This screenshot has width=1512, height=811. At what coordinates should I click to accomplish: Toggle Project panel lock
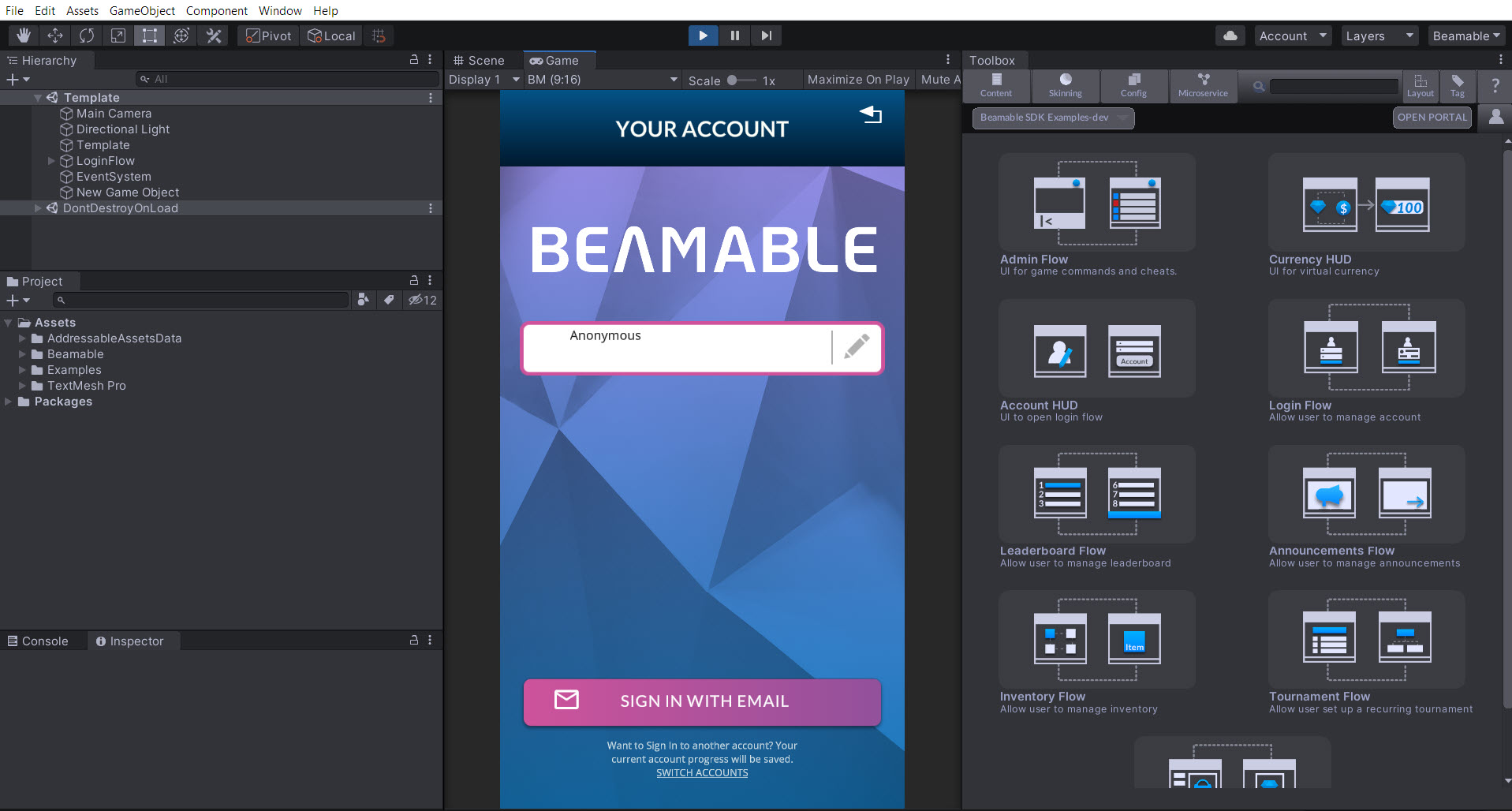[x=413, y=281]
